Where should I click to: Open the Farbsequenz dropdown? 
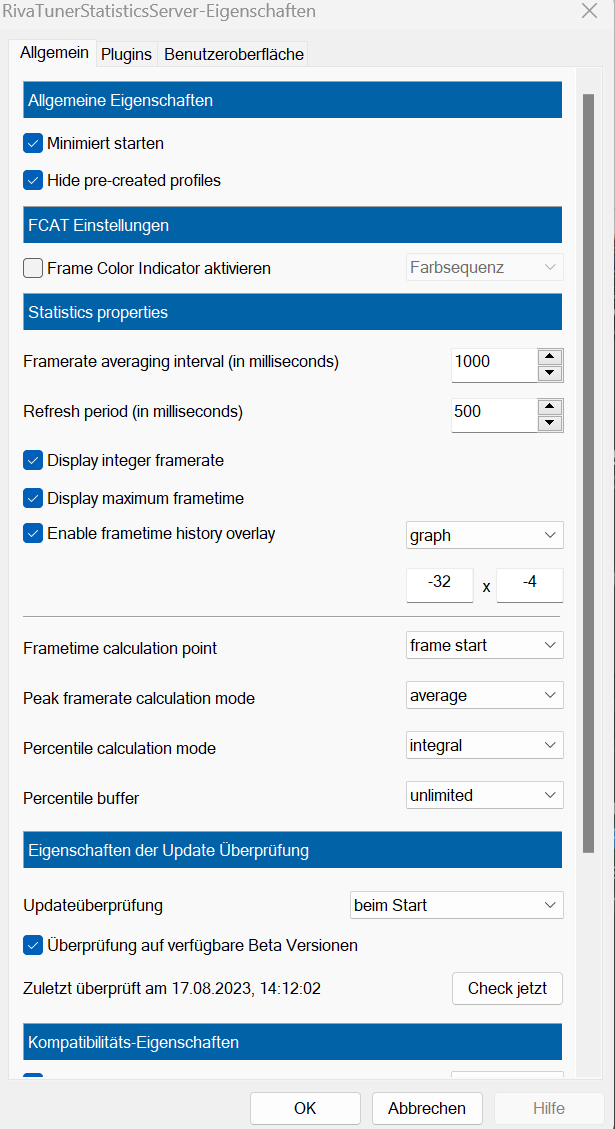(x=485, y=267)
